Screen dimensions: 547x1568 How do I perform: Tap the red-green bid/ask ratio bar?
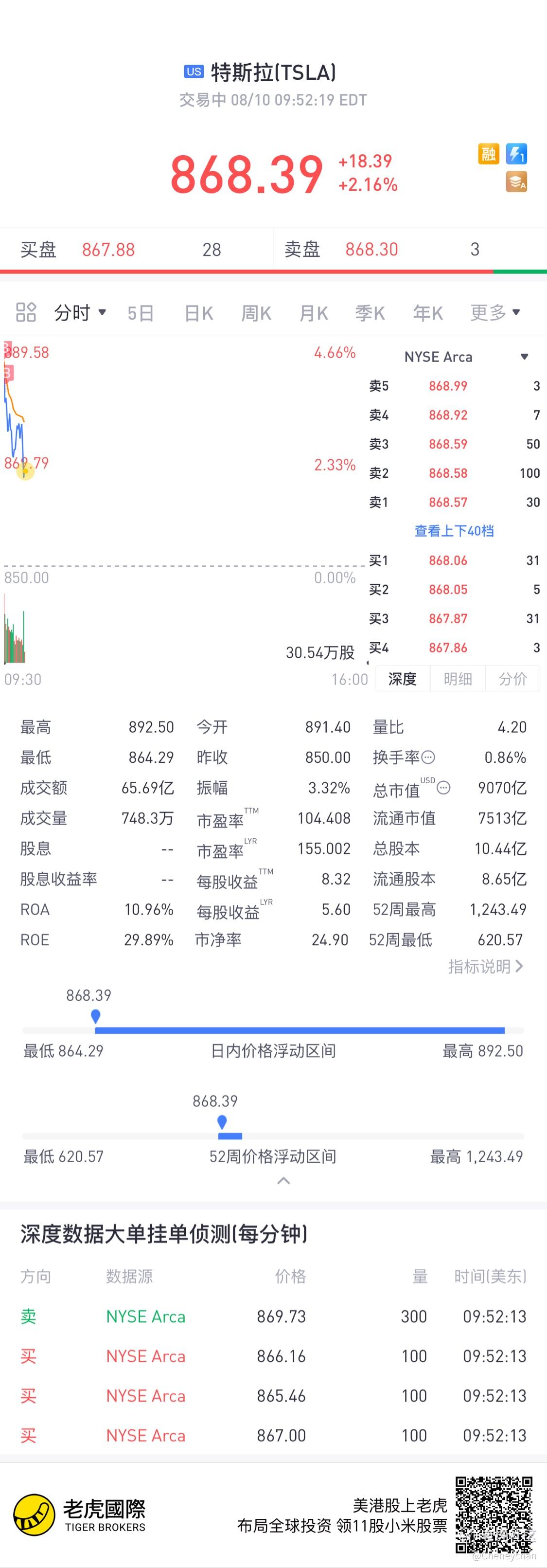[273, 271]
